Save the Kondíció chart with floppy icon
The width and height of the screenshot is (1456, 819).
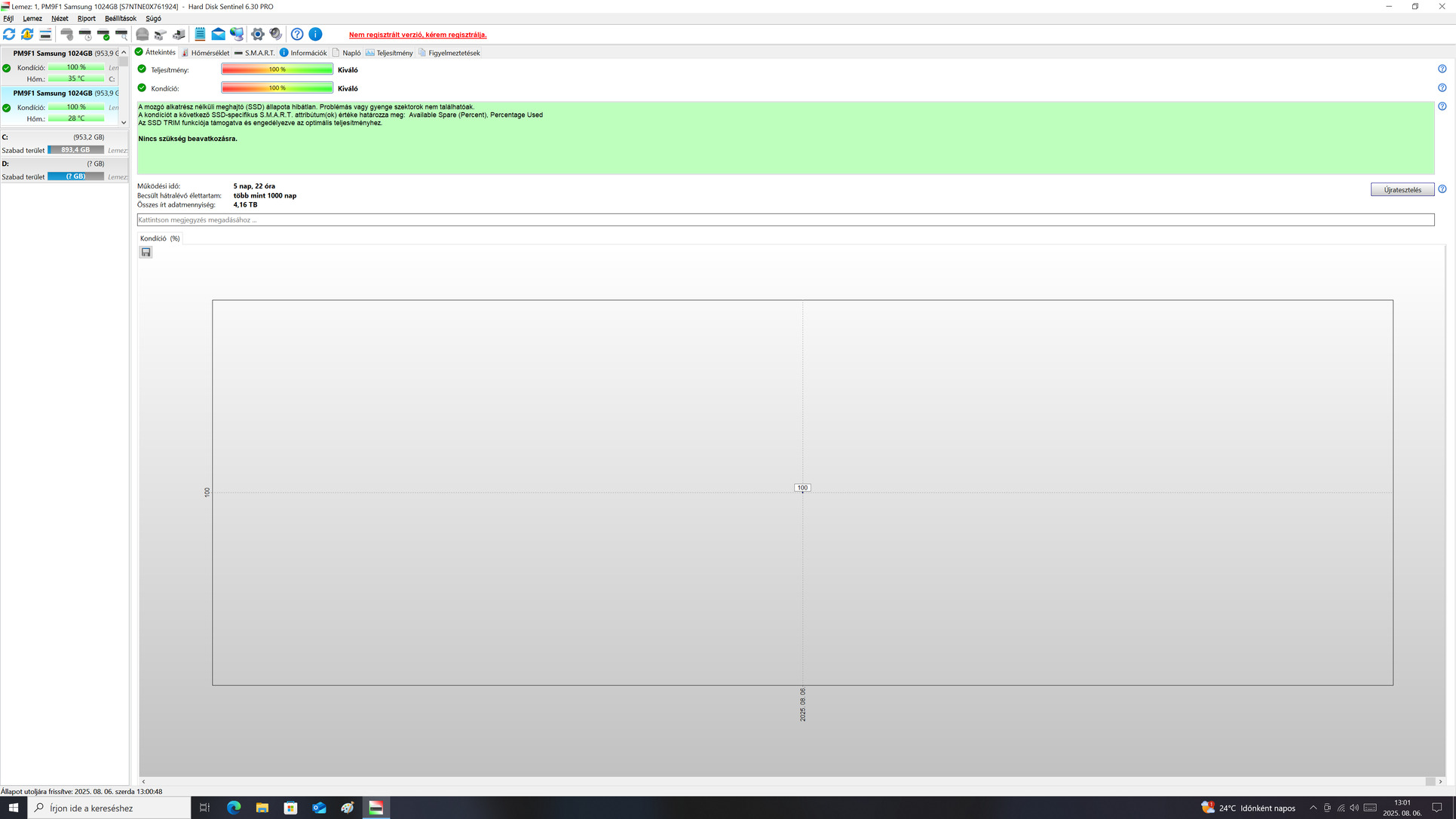(x=146, y=253)
